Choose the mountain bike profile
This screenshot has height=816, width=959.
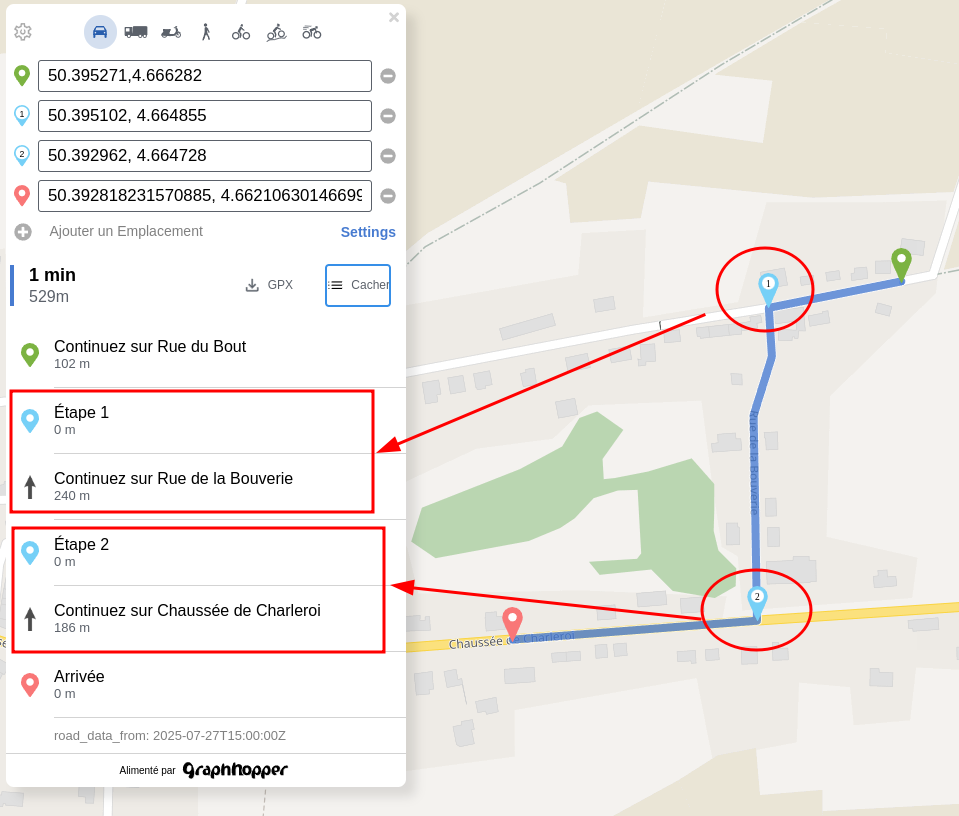[x=276, y=32]
